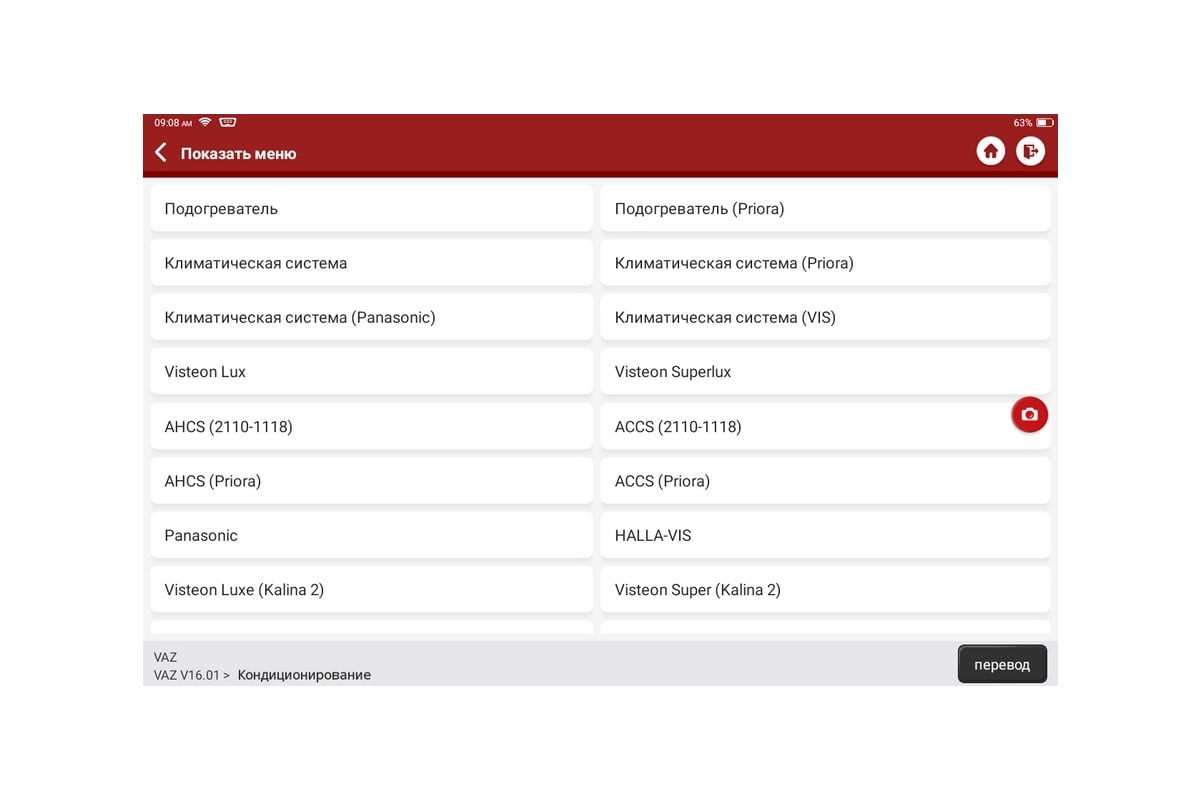Select the HALLA-VIS system
The width and height of the screenshot is (1200, 800).
coord(825,535)
